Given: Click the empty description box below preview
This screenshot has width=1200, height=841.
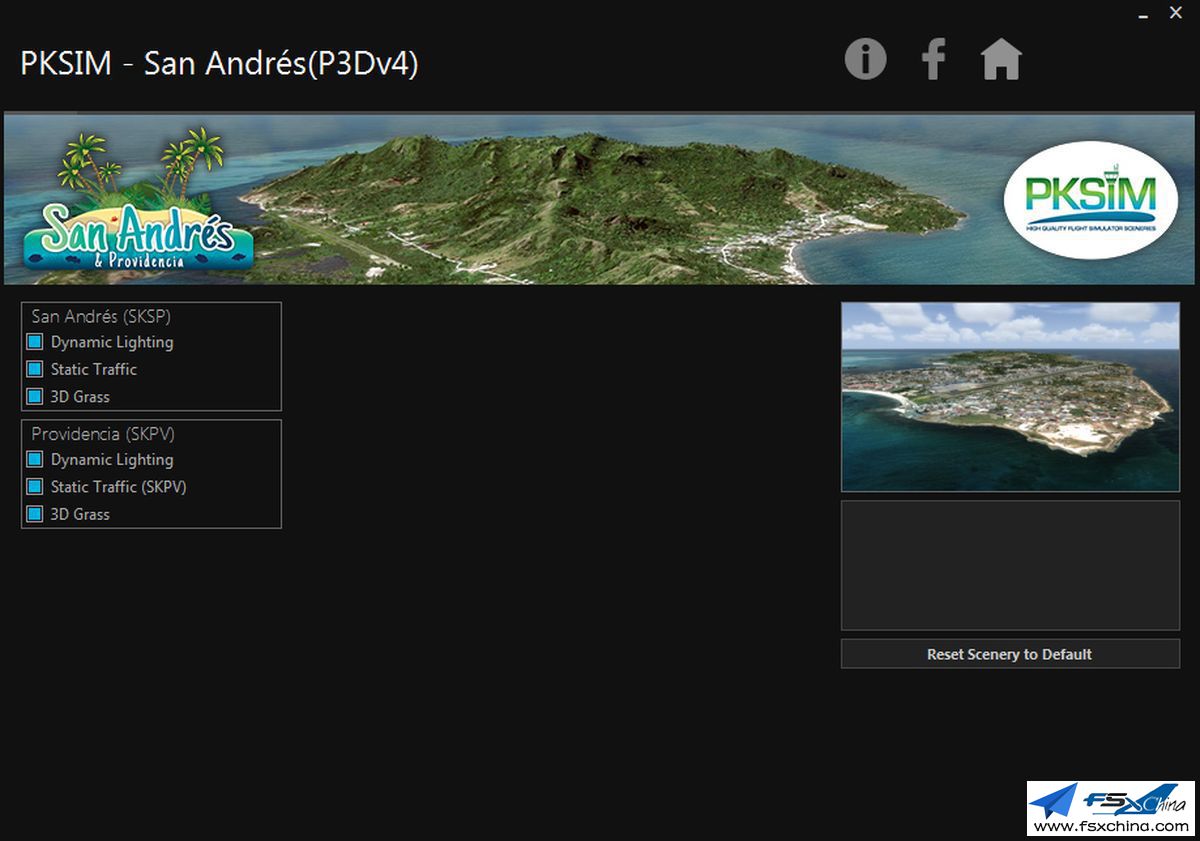Looking at the screenshot, I should (x=1010, y=565).
